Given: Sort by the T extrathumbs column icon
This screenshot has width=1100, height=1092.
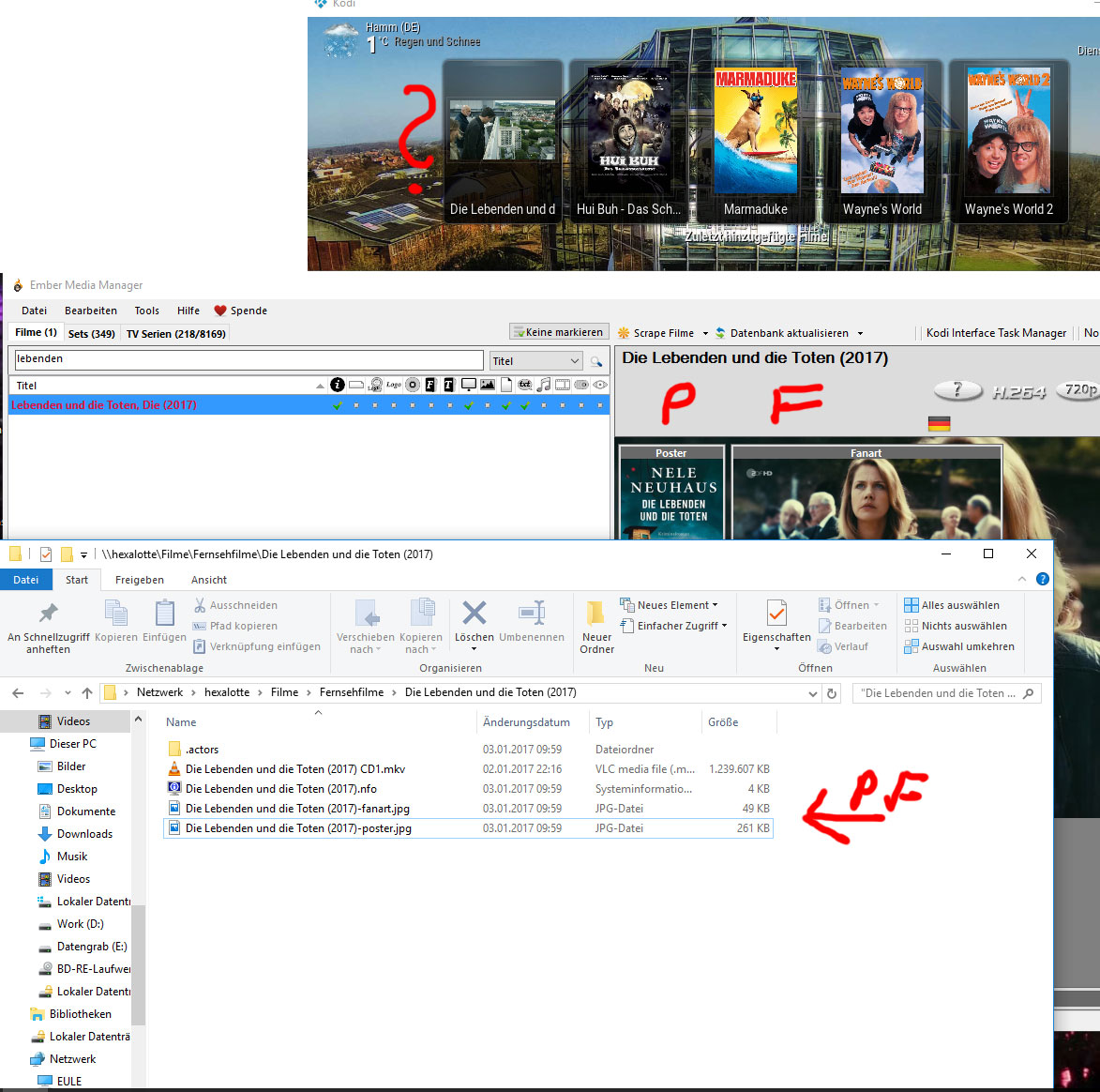Looking at the screenshot, I should pos(449,385).
